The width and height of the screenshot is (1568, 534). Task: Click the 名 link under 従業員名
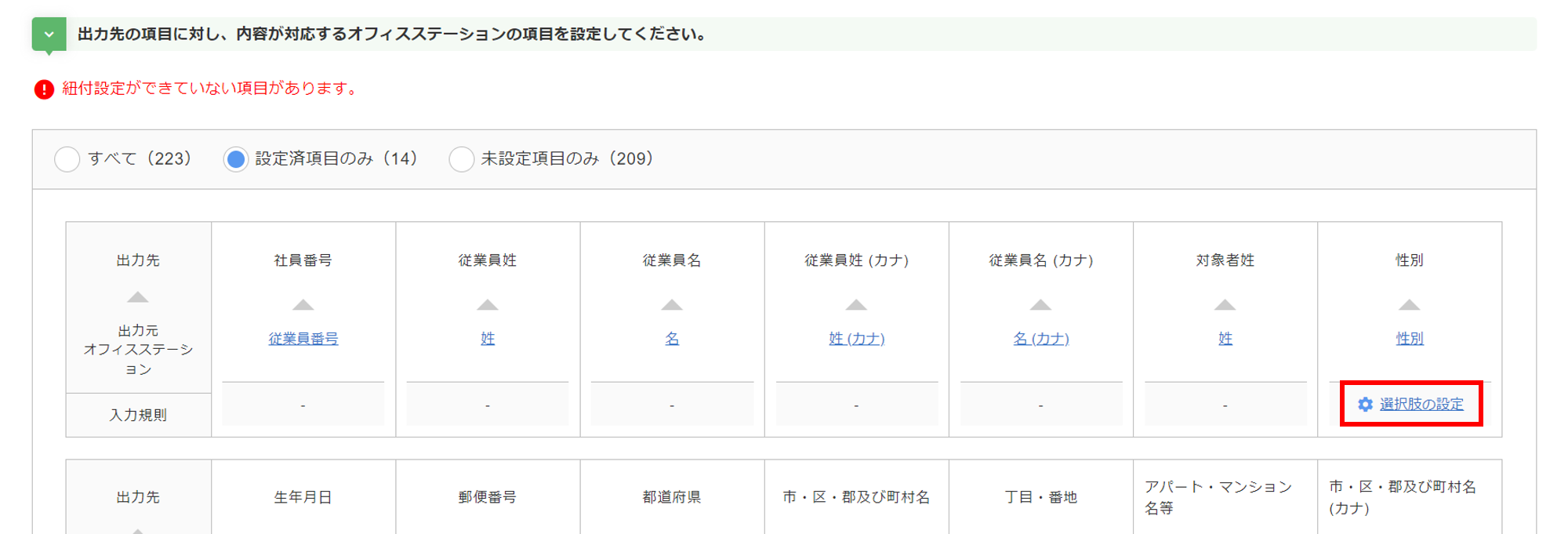[672, 339]
